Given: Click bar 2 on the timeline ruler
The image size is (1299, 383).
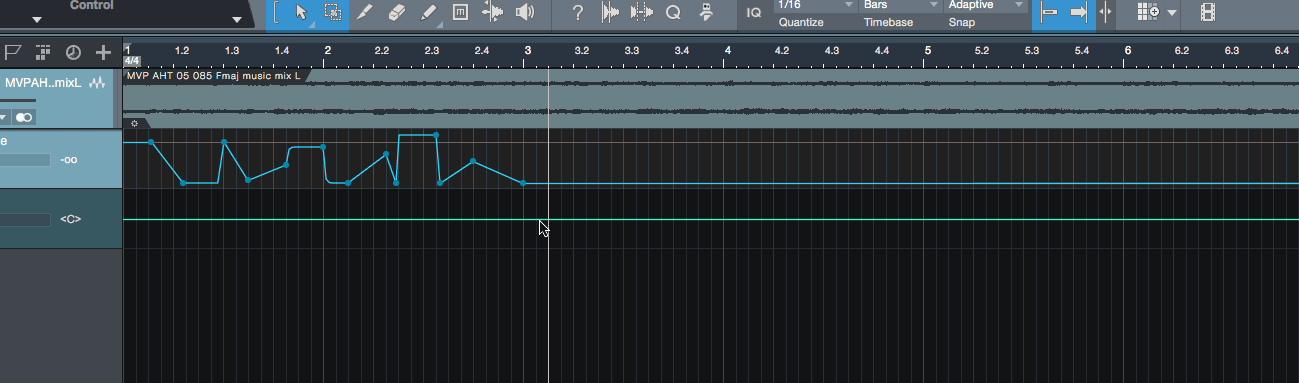Looking at the screenshot, I should click(x=328, y=49).
